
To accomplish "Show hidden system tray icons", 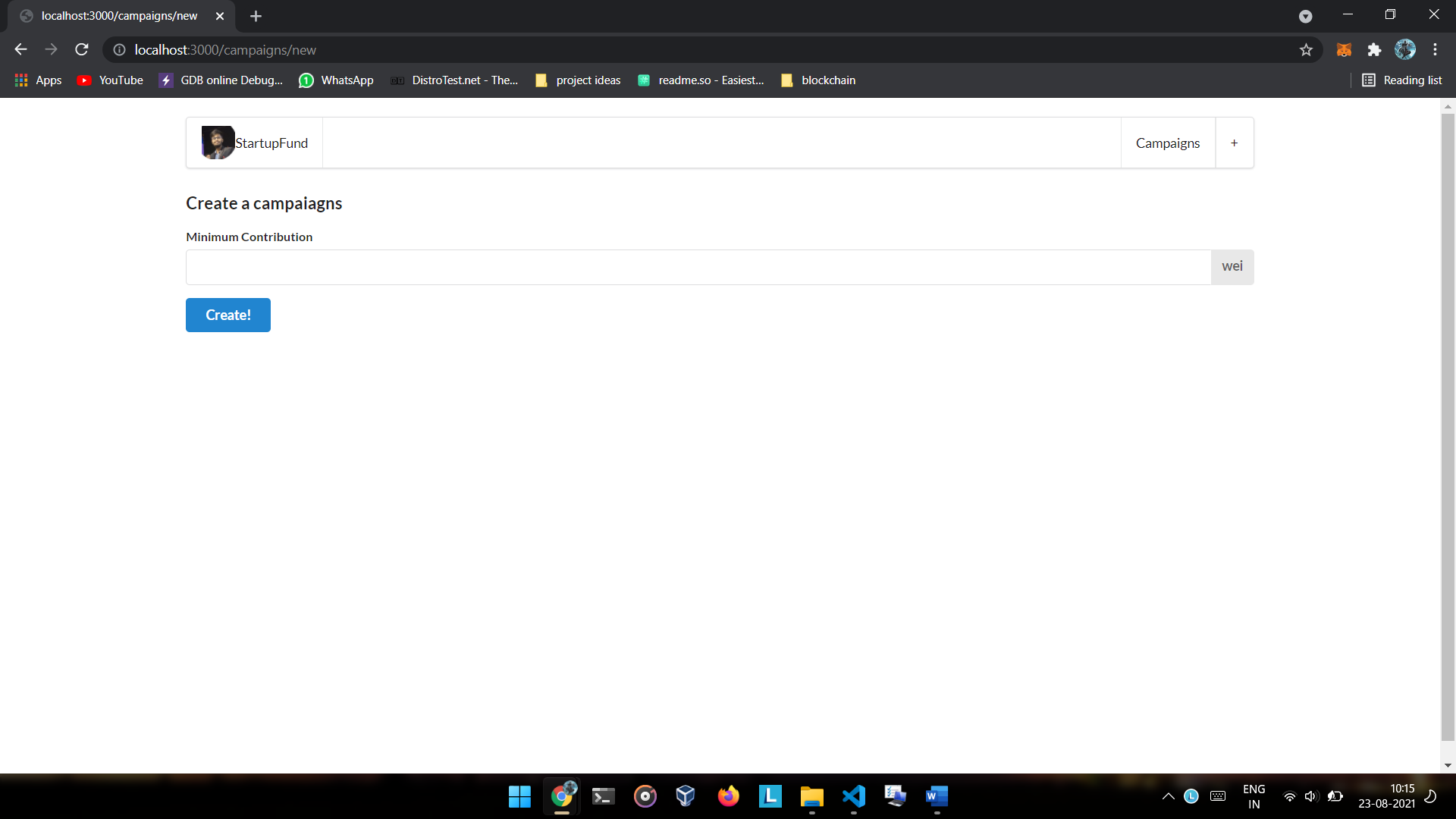I will click(x=1168, y=796).
